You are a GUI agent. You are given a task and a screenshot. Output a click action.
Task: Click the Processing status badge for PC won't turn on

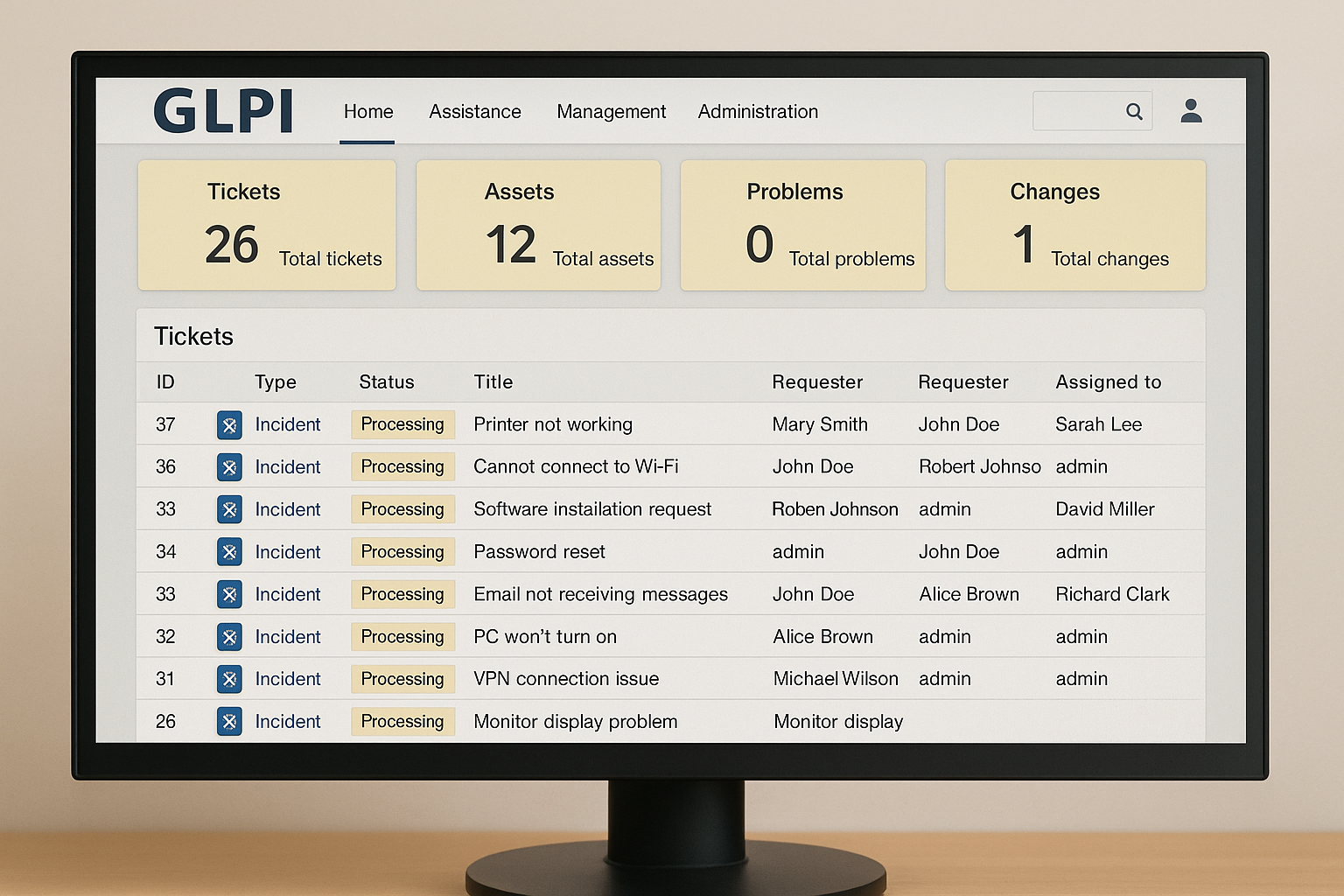point(402,637)
